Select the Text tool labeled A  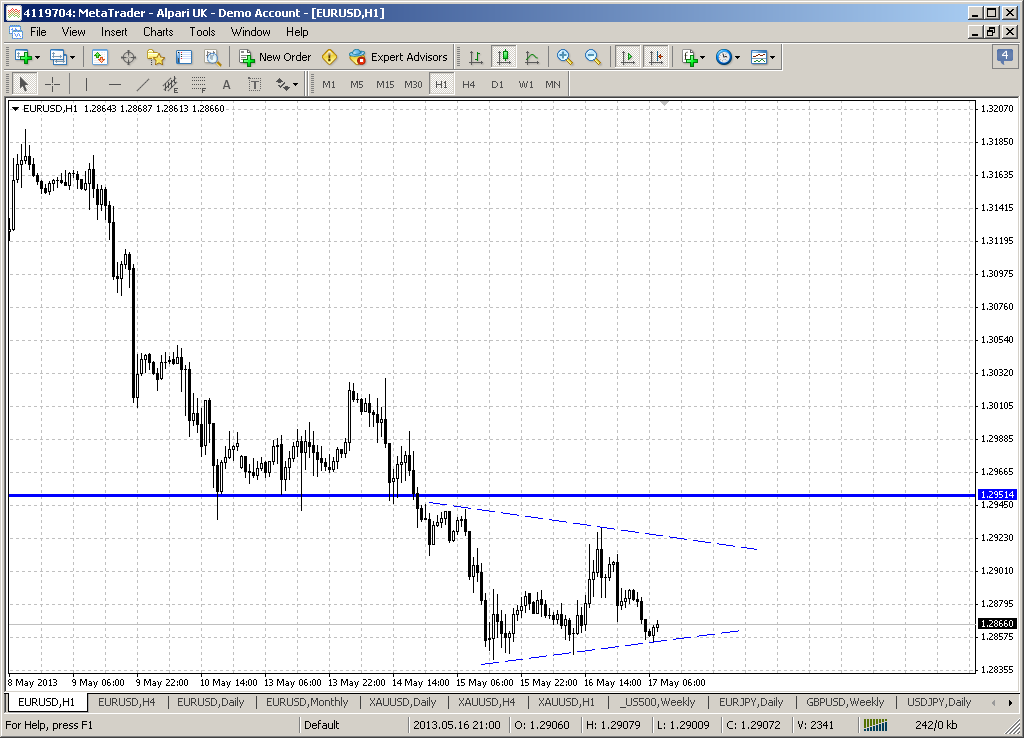click(x=227, y=84)
